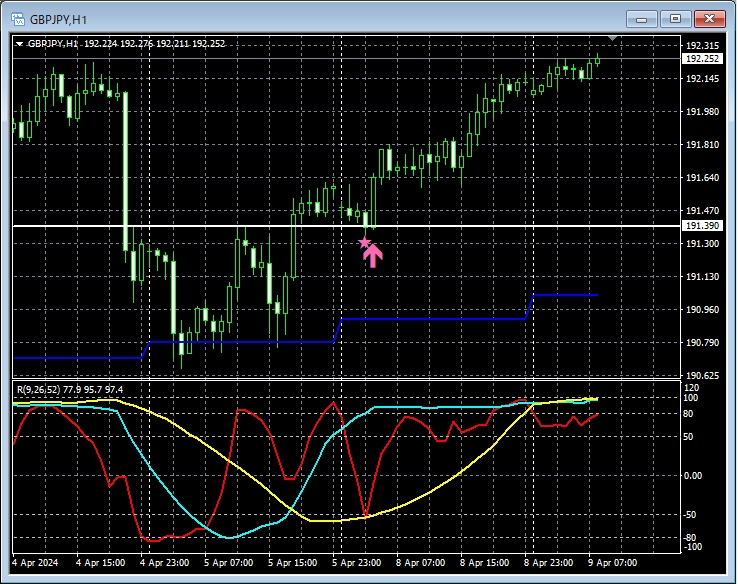Maximize the GBPJPY,H1 chart window

tap(675, 19)
